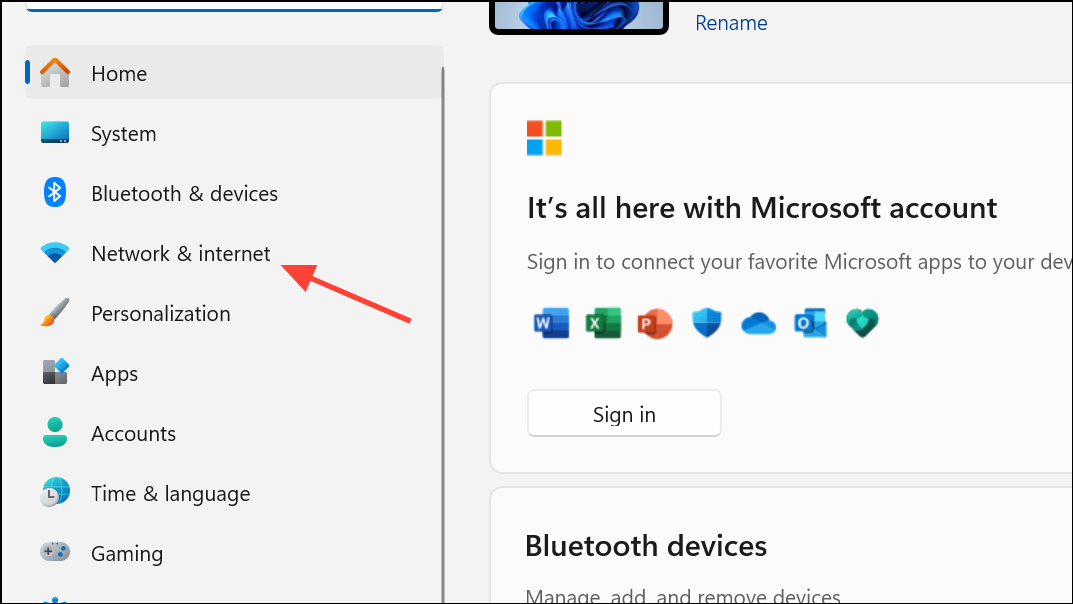Click the OneDrive cloud icon
Viewport: 1073px width, 604px height.
[758, 324]
